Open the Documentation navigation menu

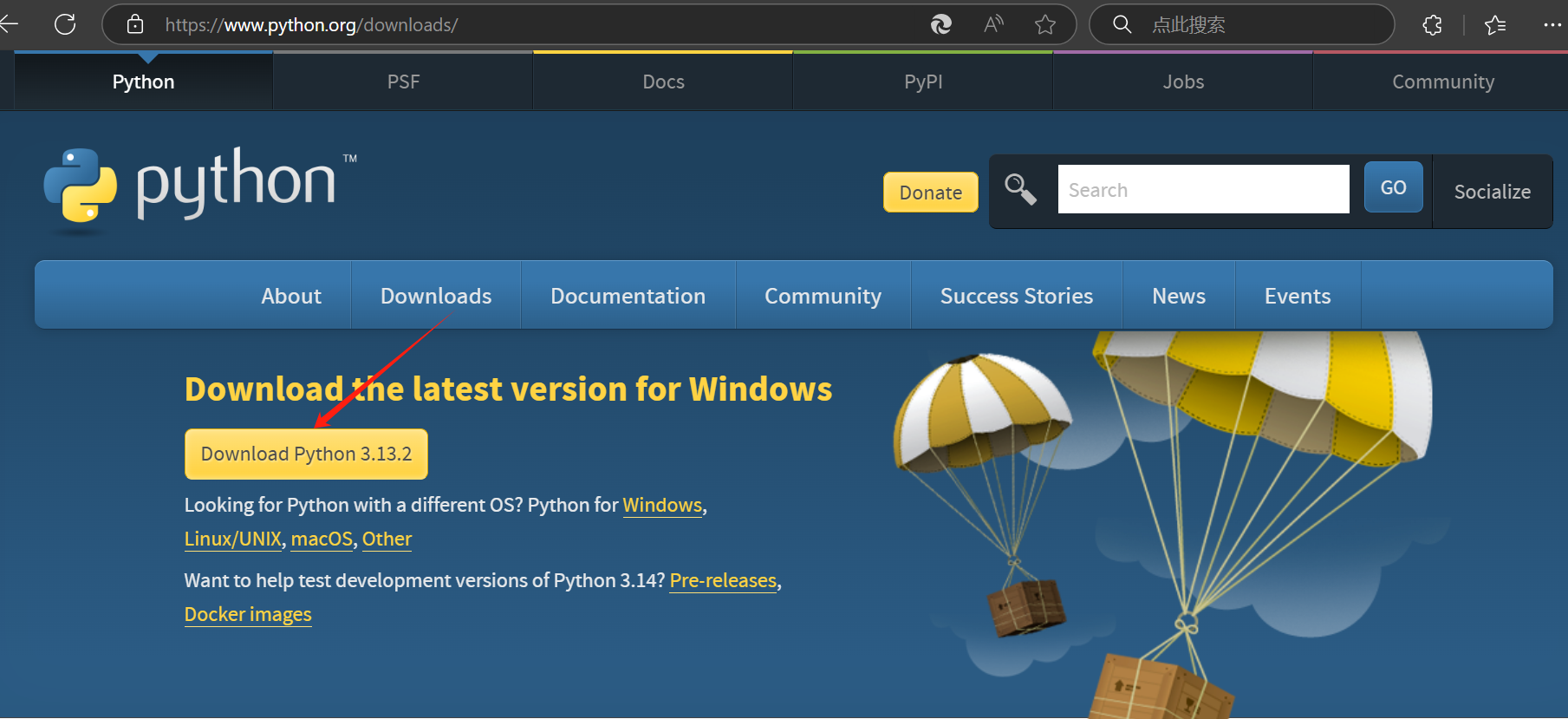628,296
